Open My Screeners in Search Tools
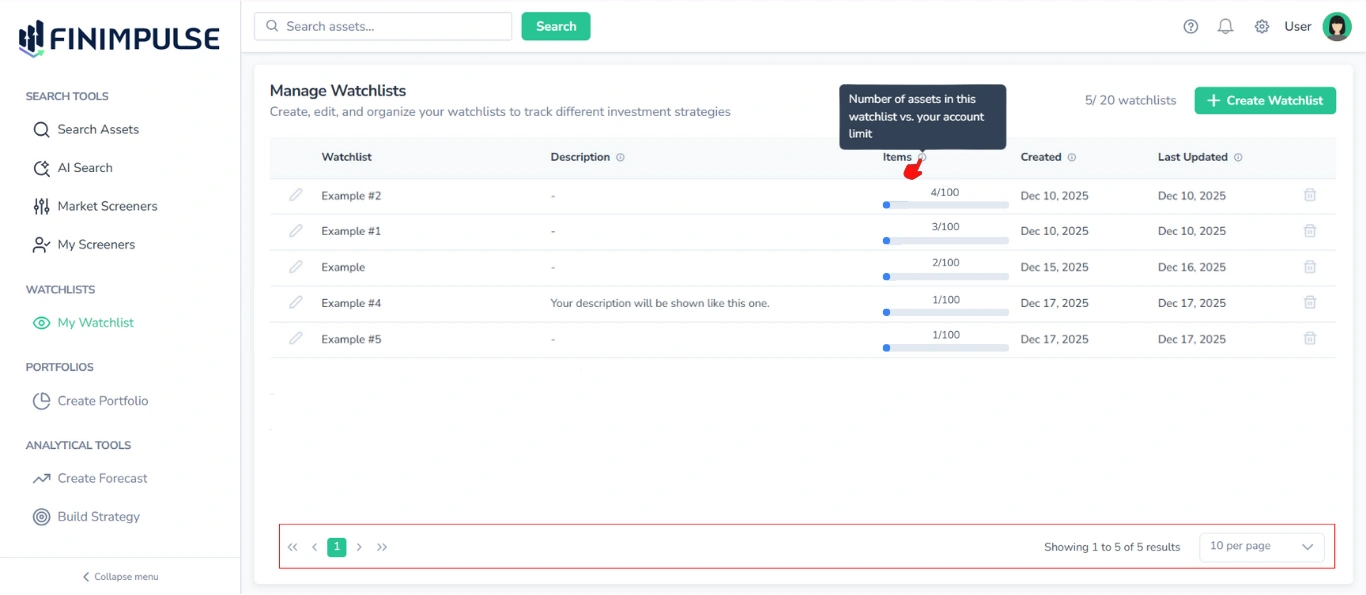 click(95, 244)
